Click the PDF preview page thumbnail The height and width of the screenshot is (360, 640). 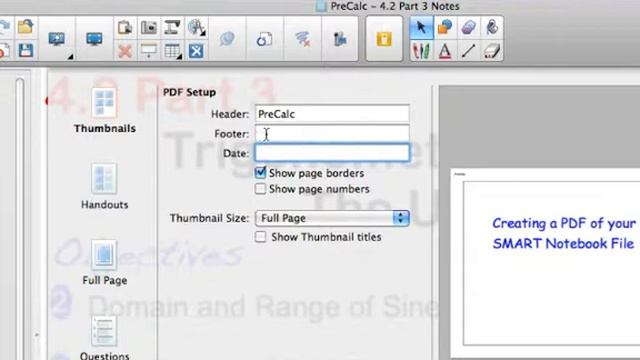click(545, 264)
